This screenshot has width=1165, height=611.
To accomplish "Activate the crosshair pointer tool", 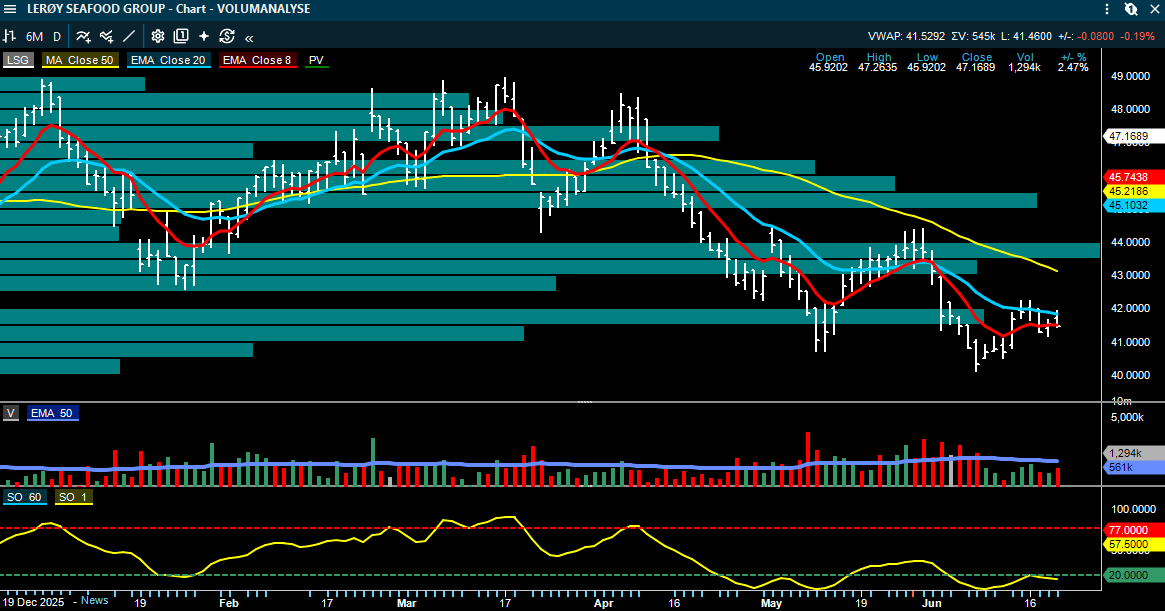I will (204, 36).
